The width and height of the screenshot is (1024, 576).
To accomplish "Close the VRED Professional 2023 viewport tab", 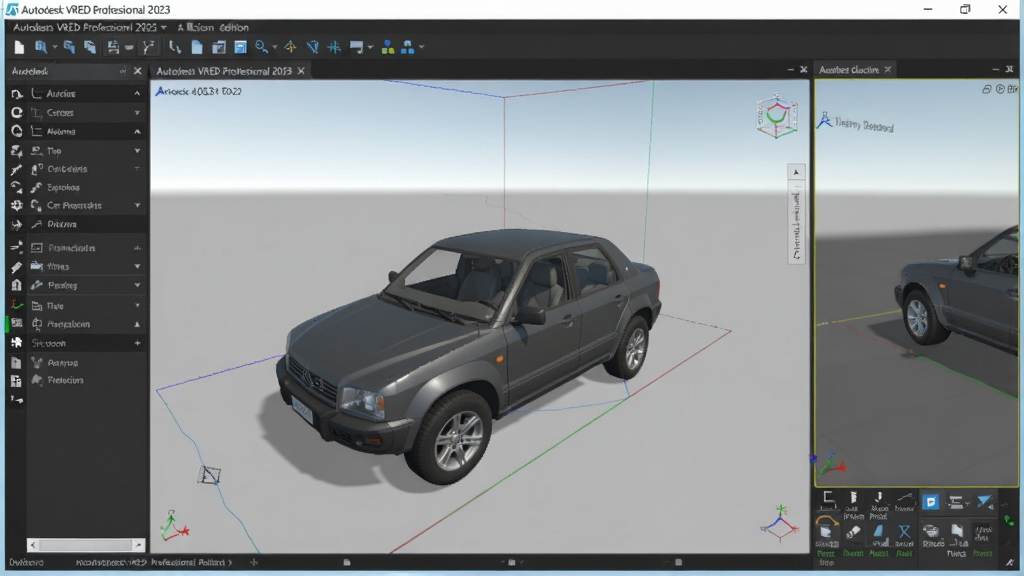I will (x=301, y=71).
